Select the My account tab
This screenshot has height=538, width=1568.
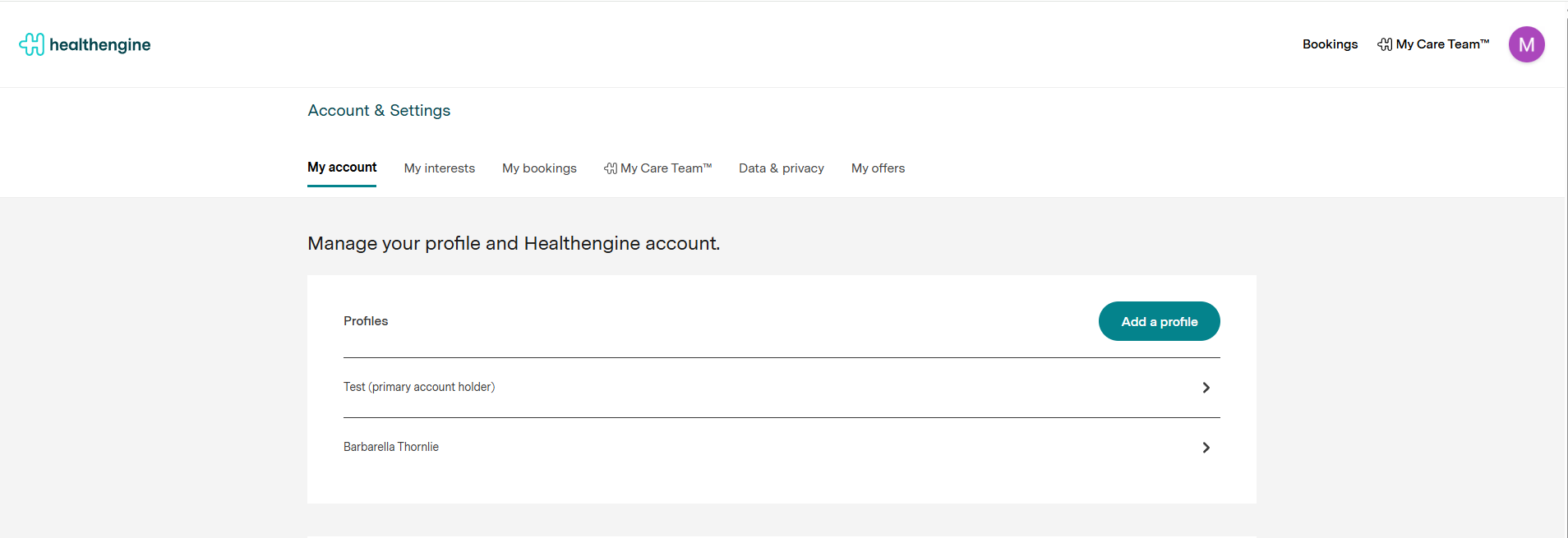[x=342, y=168]
